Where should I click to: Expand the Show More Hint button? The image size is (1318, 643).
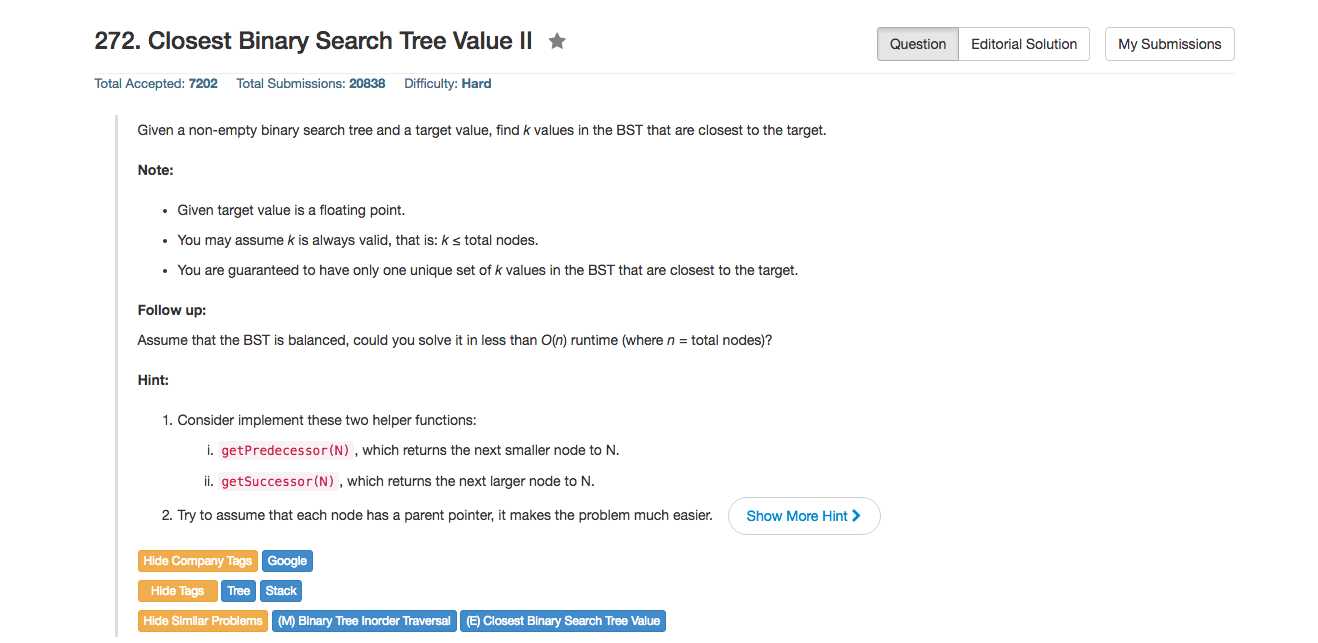tap(804, 516)
